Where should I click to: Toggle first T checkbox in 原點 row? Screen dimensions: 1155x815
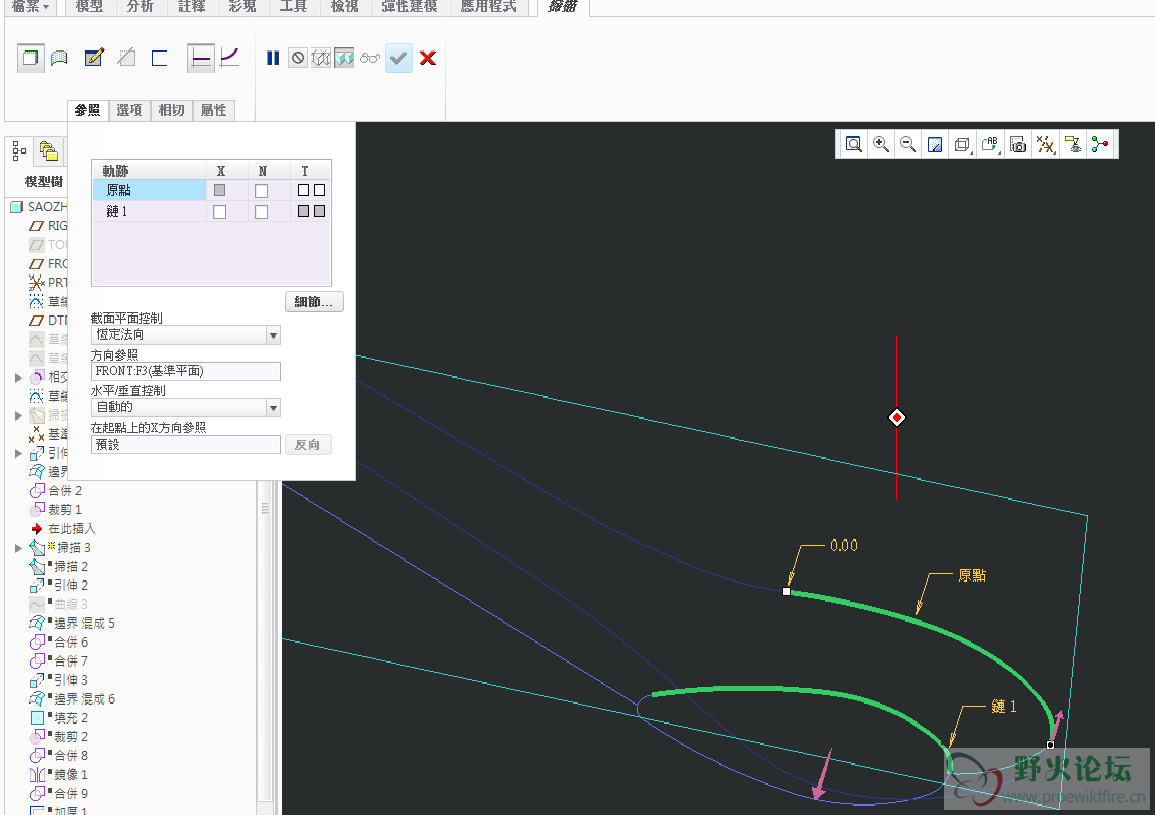coord(303,190)
